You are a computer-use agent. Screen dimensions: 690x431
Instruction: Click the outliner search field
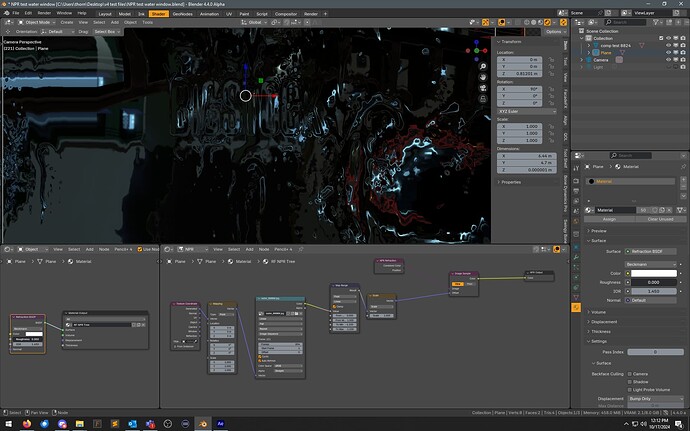pos(625,22)
